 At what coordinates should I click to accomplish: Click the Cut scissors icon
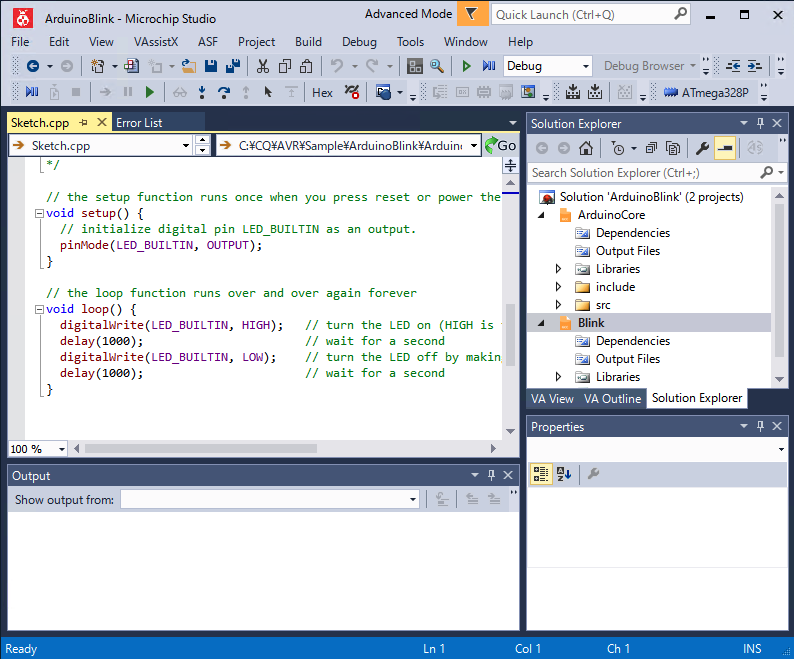(262, 66)
